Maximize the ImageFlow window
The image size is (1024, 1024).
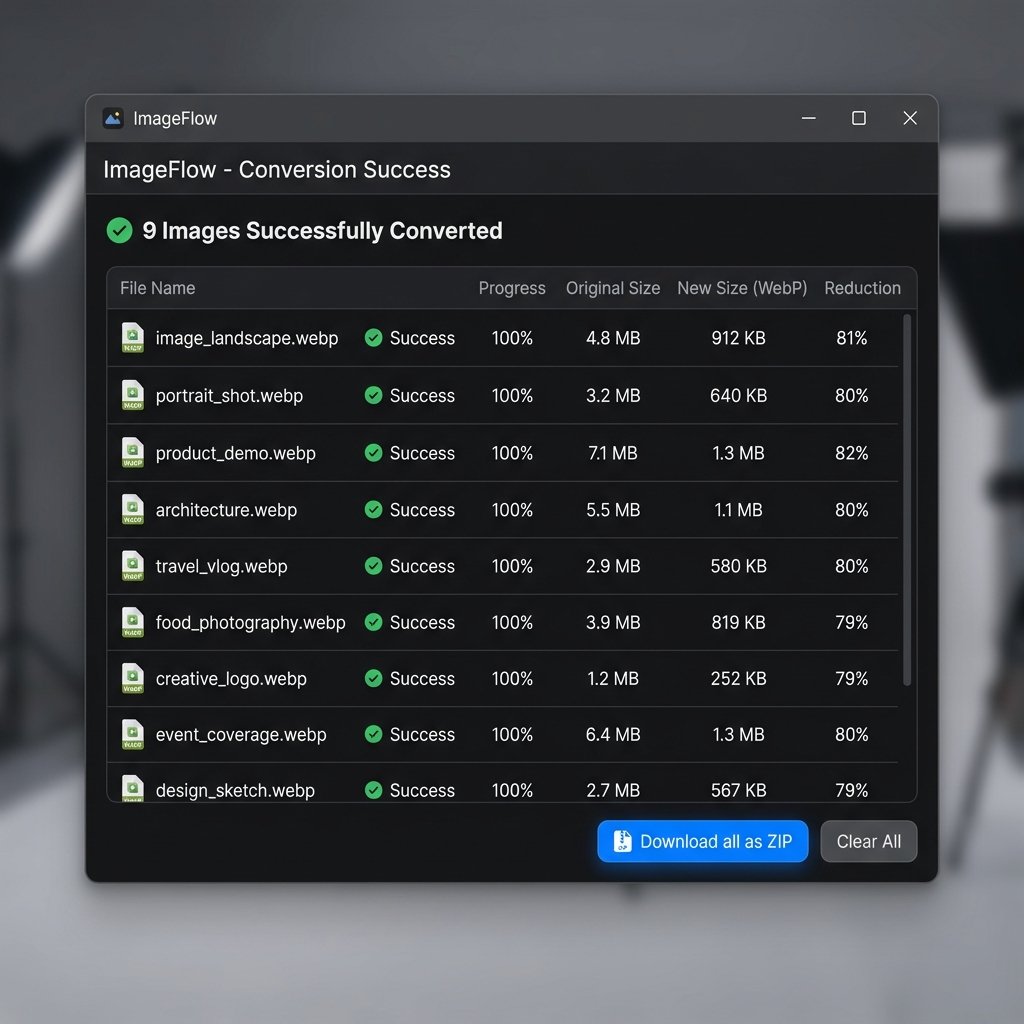tap(859, 118)
